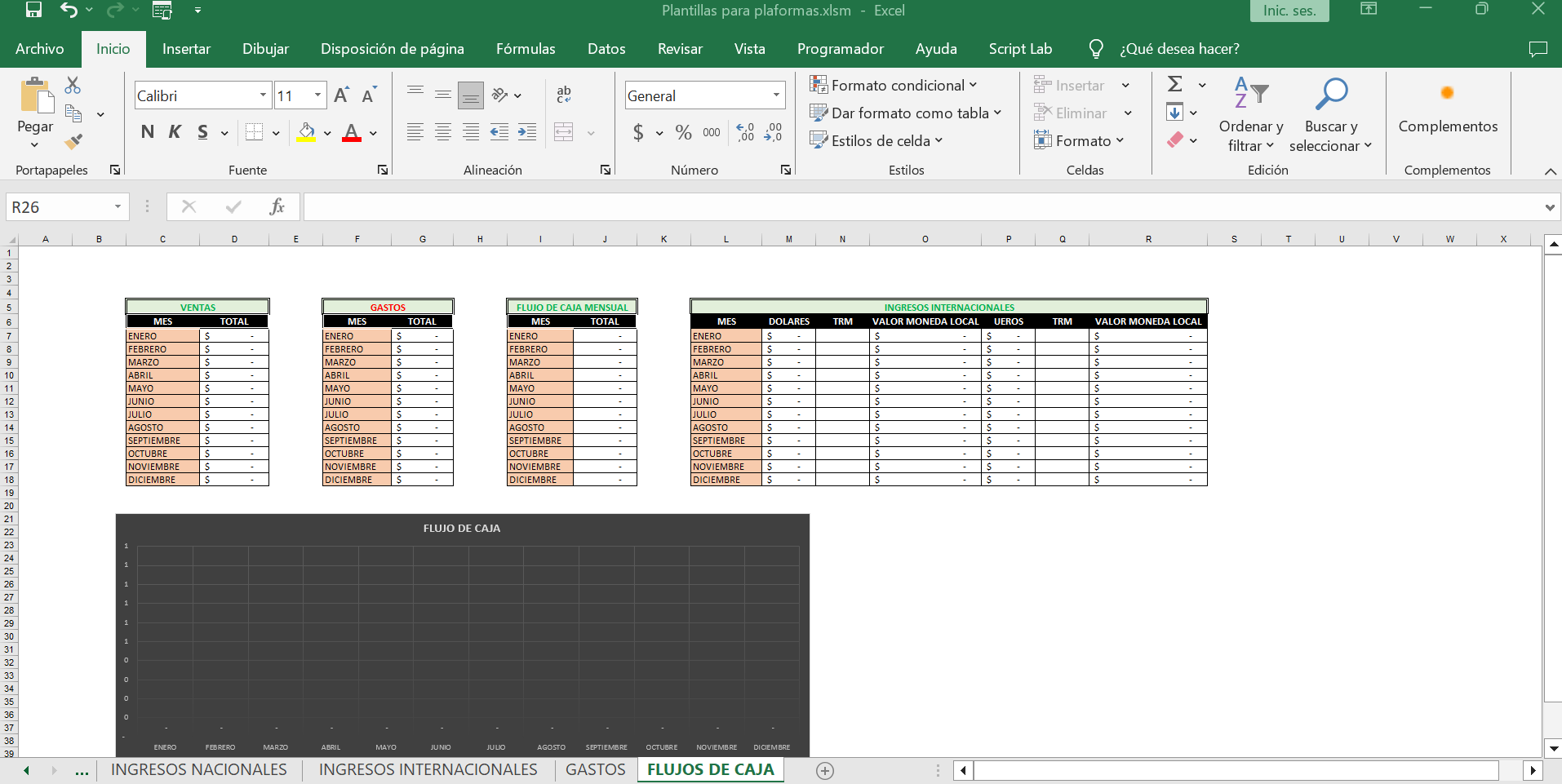Select the GASTOS sheet tab
This screenshot has width=1562, height=784.
[595, 769]
